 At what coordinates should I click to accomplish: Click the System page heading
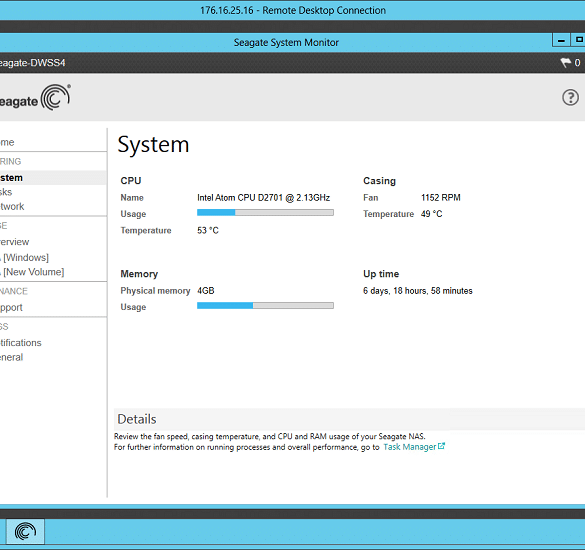coord(153,145)
